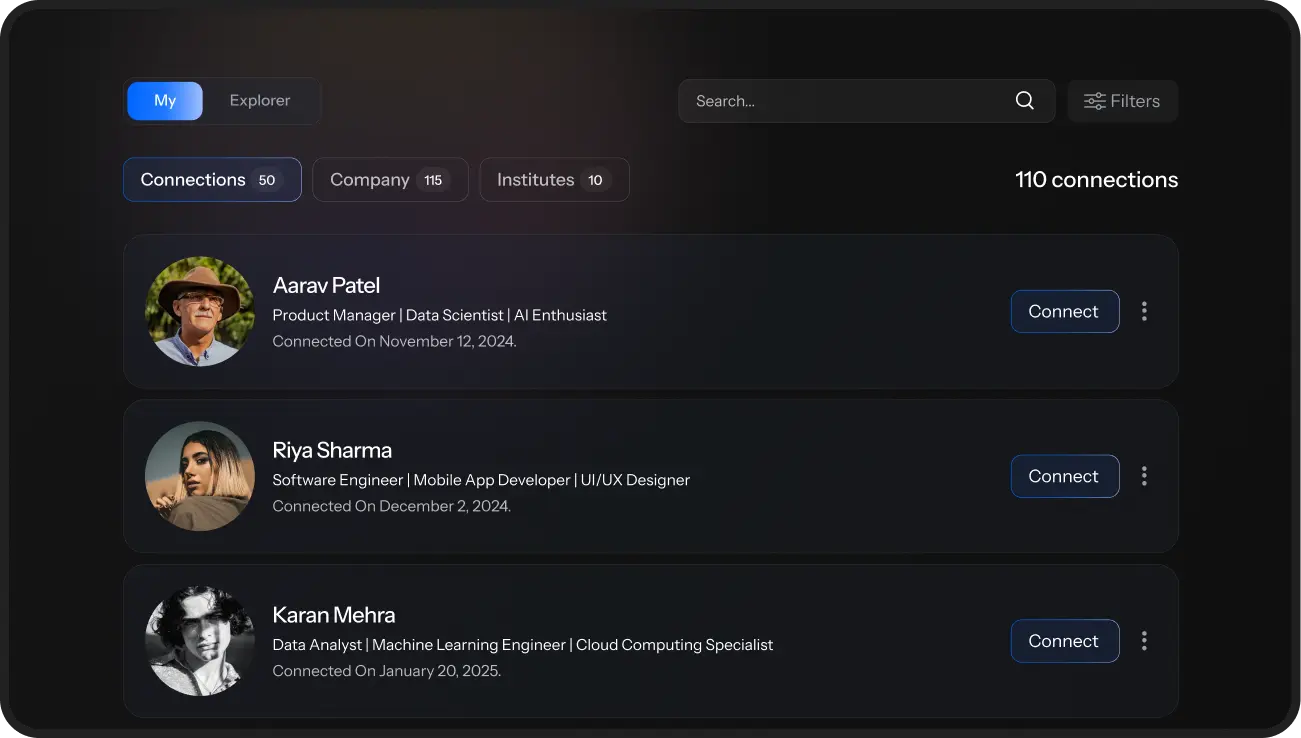Open Riya Sharma's profile photo
The image size is (1301, 738).
[200, 476]
